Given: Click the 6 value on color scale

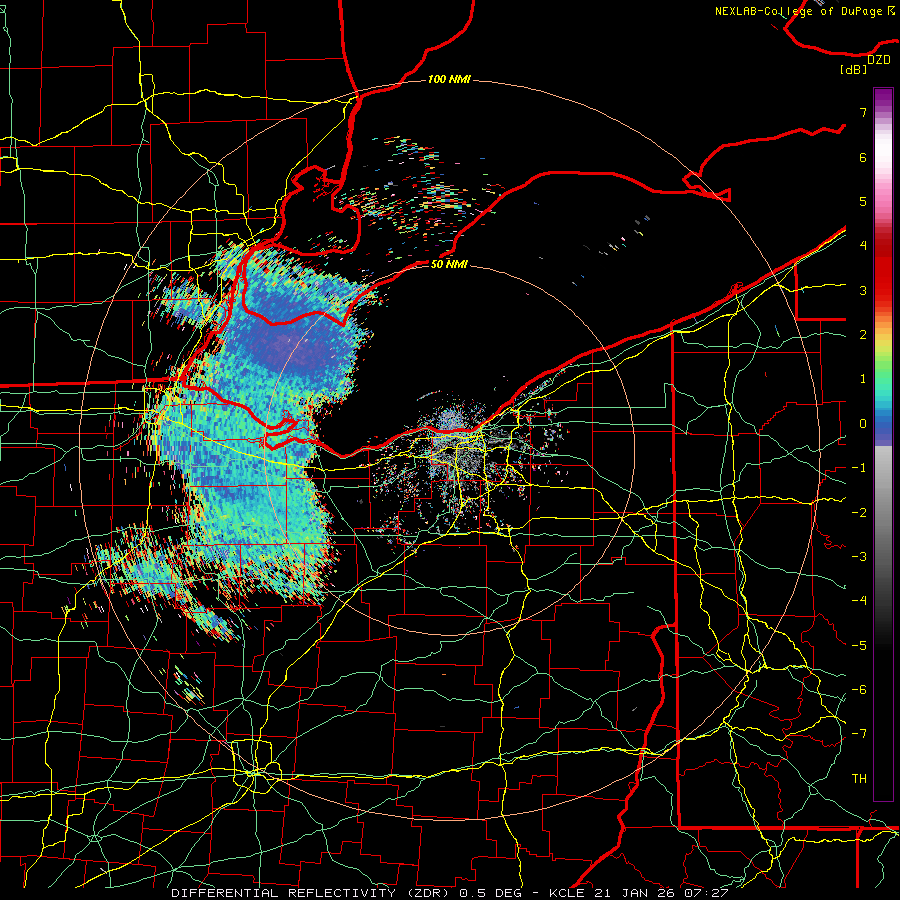Looking at the screenshot, I should (863, 157).
